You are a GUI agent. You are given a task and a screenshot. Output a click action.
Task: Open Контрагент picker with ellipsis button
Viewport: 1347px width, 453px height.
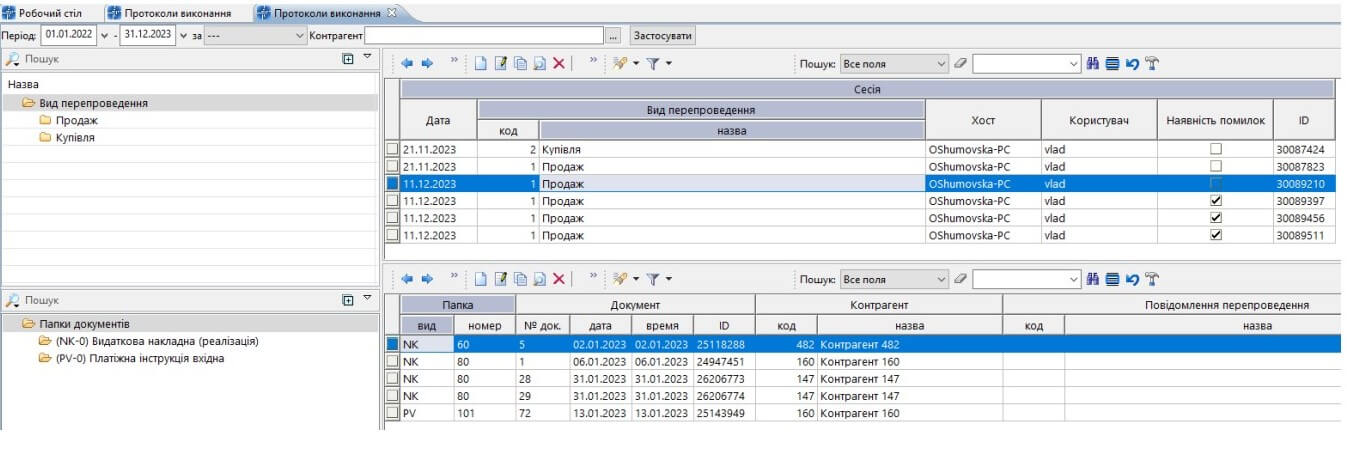pyautogui.click(x=614, y=35)
